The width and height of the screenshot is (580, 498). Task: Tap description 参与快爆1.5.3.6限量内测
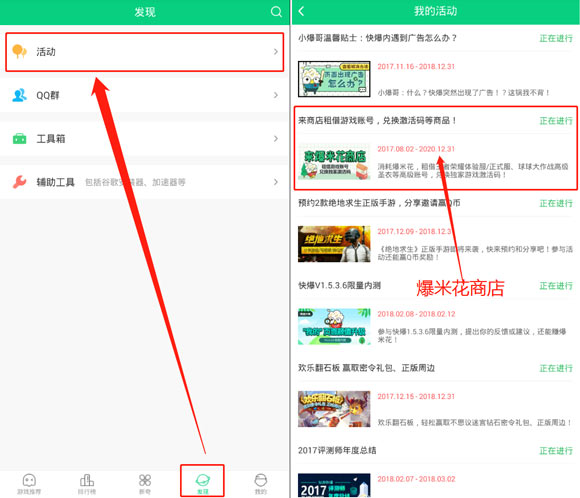pyautogui.click(x=472, y=336)
